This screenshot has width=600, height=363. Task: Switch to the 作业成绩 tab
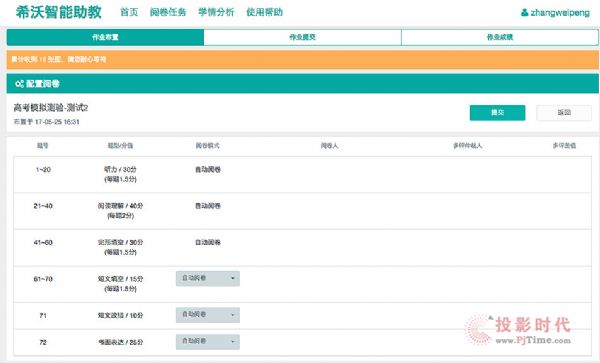(500, 37)
